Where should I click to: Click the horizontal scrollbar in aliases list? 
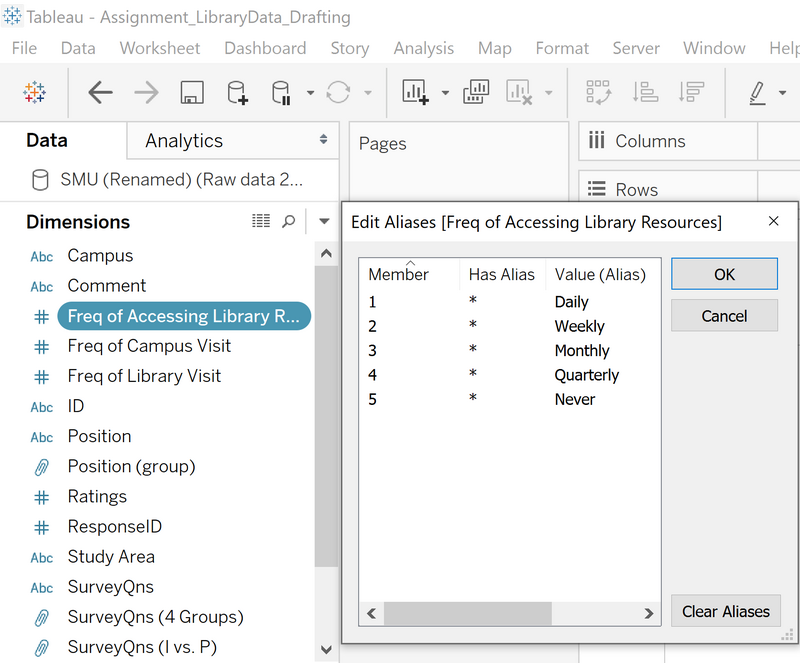[466, 613]
